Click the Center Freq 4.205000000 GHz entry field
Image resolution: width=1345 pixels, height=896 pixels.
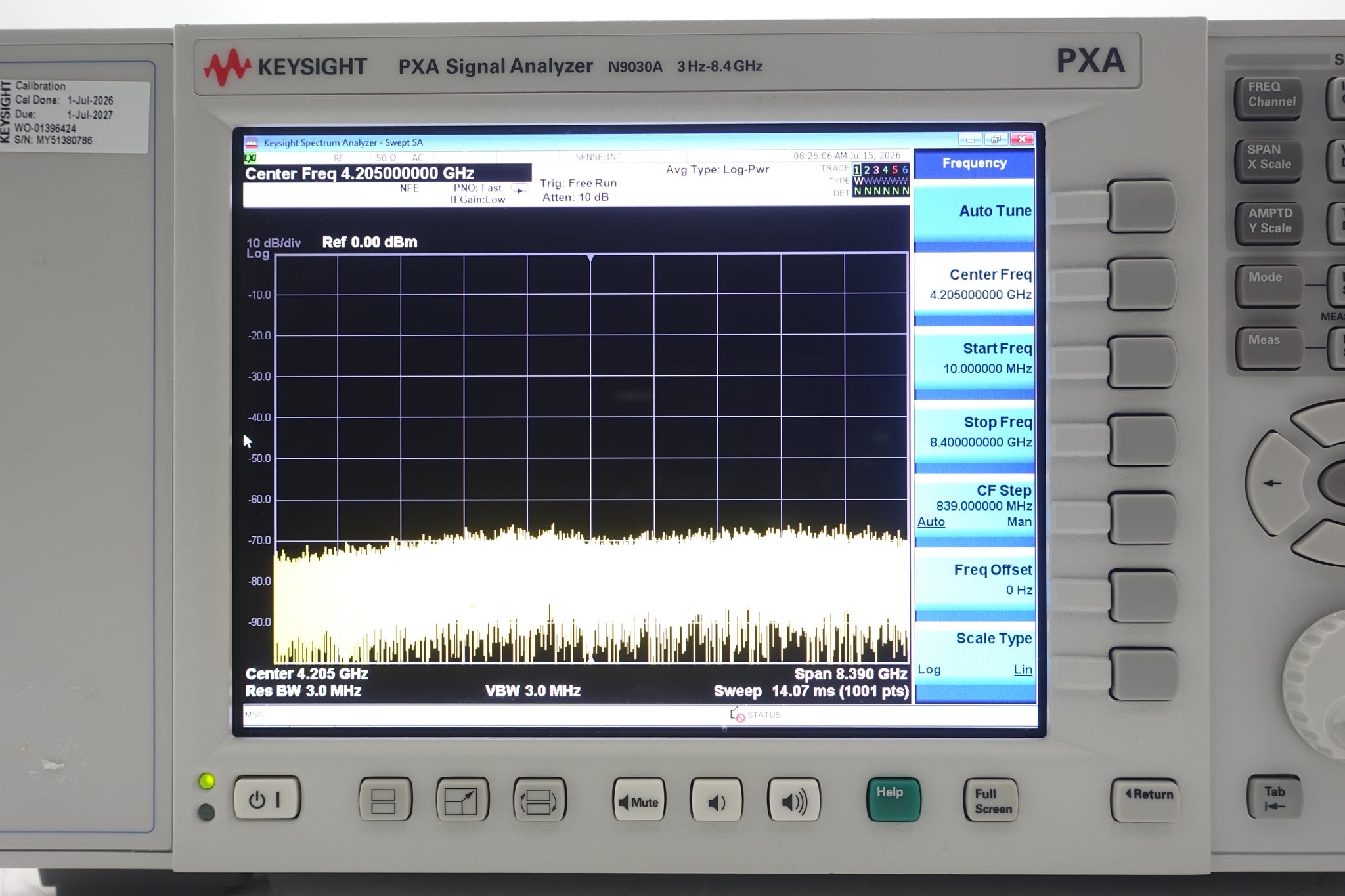click(387, 173)
